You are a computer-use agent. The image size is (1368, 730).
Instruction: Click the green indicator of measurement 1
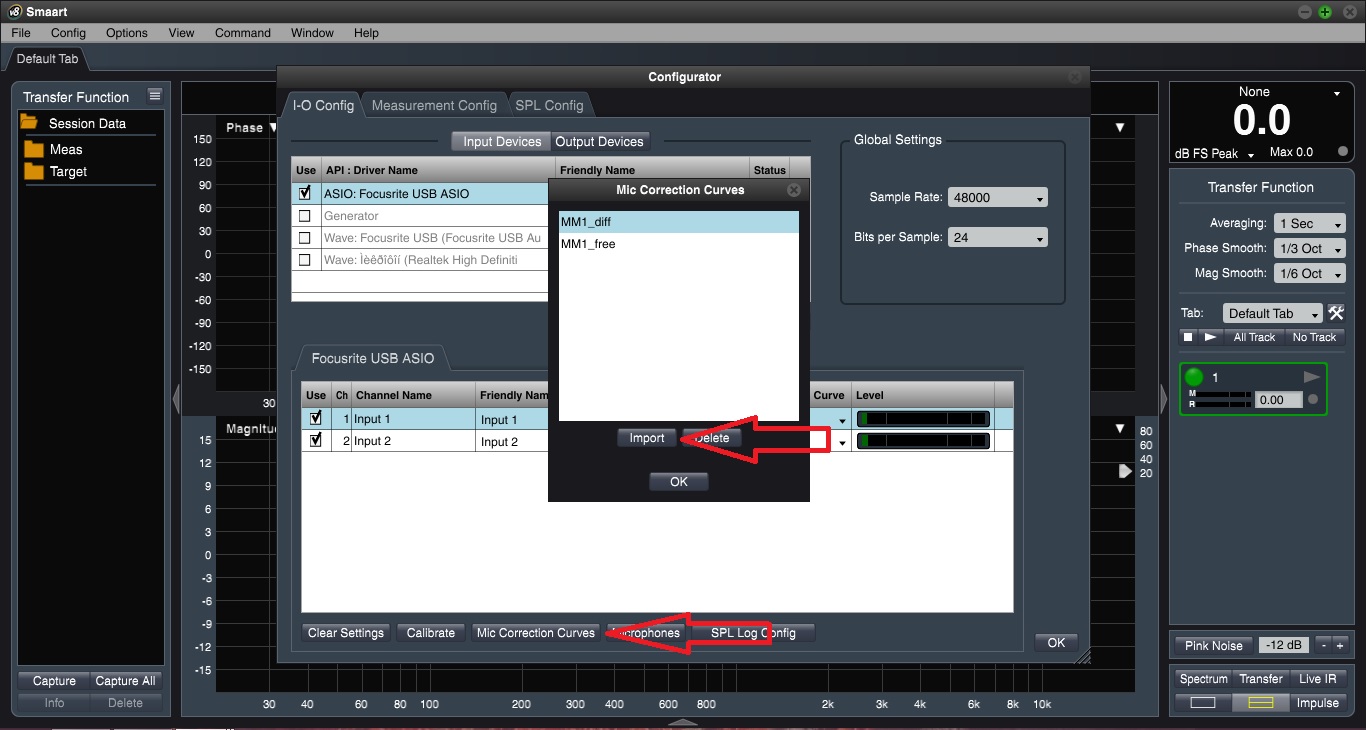1194,378
